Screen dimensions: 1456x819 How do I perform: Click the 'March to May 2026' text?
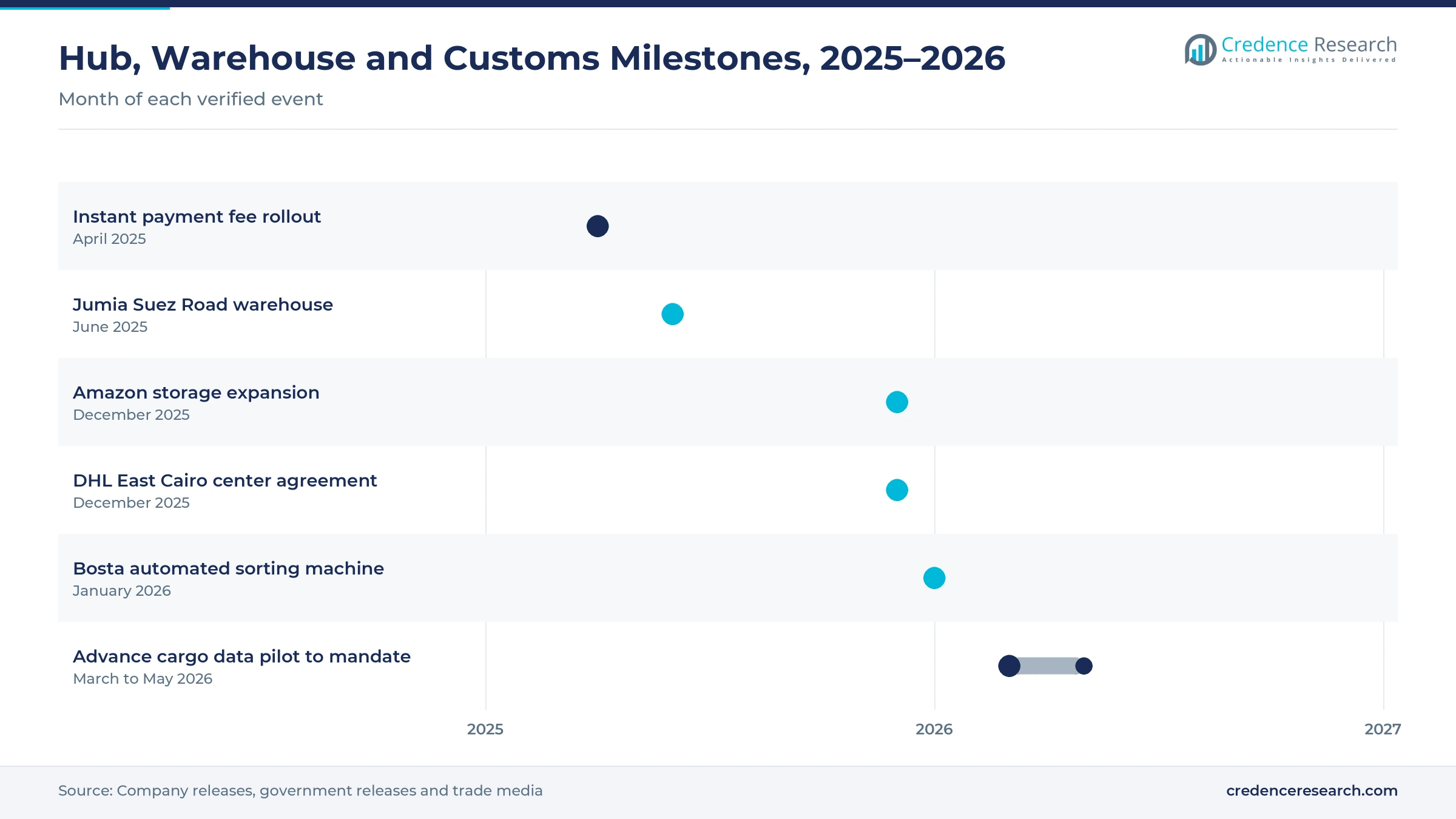pos(143,679)
